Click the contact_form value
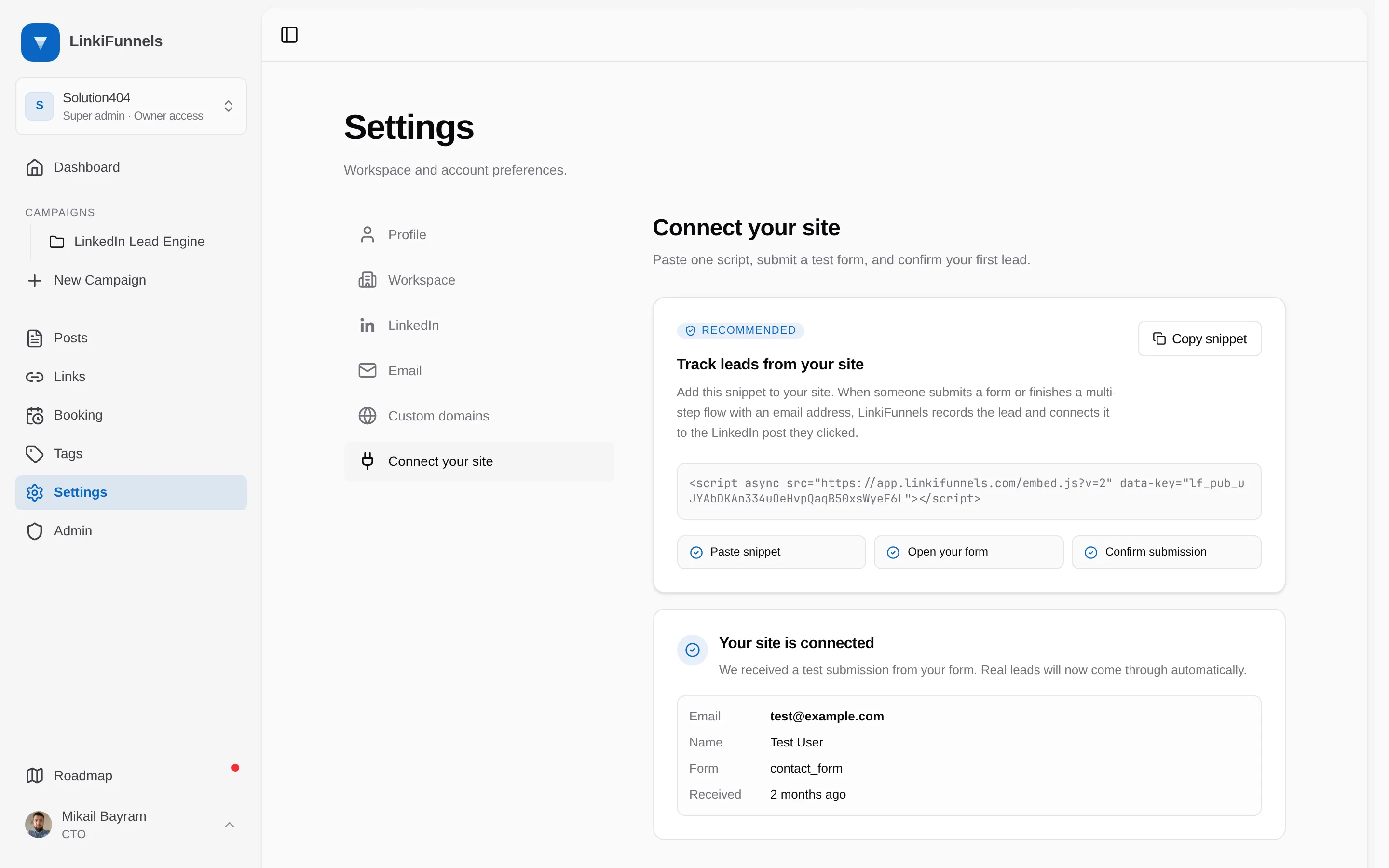 click(x=806, y=769)
